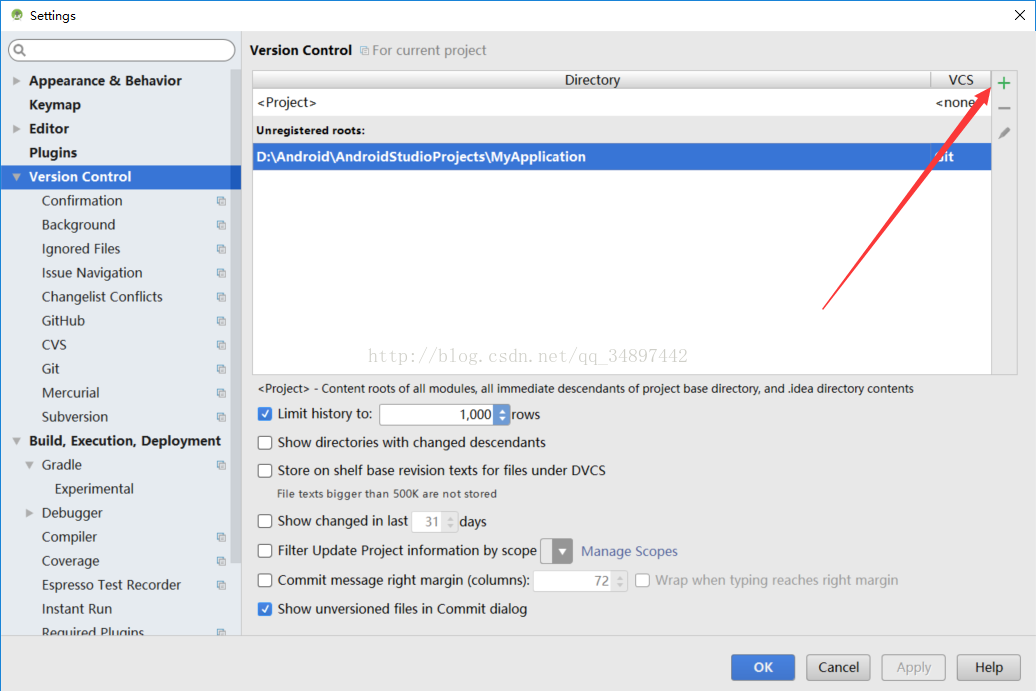Collapse the Gradle tree node

pyautogui.click(x=29, y=465)
